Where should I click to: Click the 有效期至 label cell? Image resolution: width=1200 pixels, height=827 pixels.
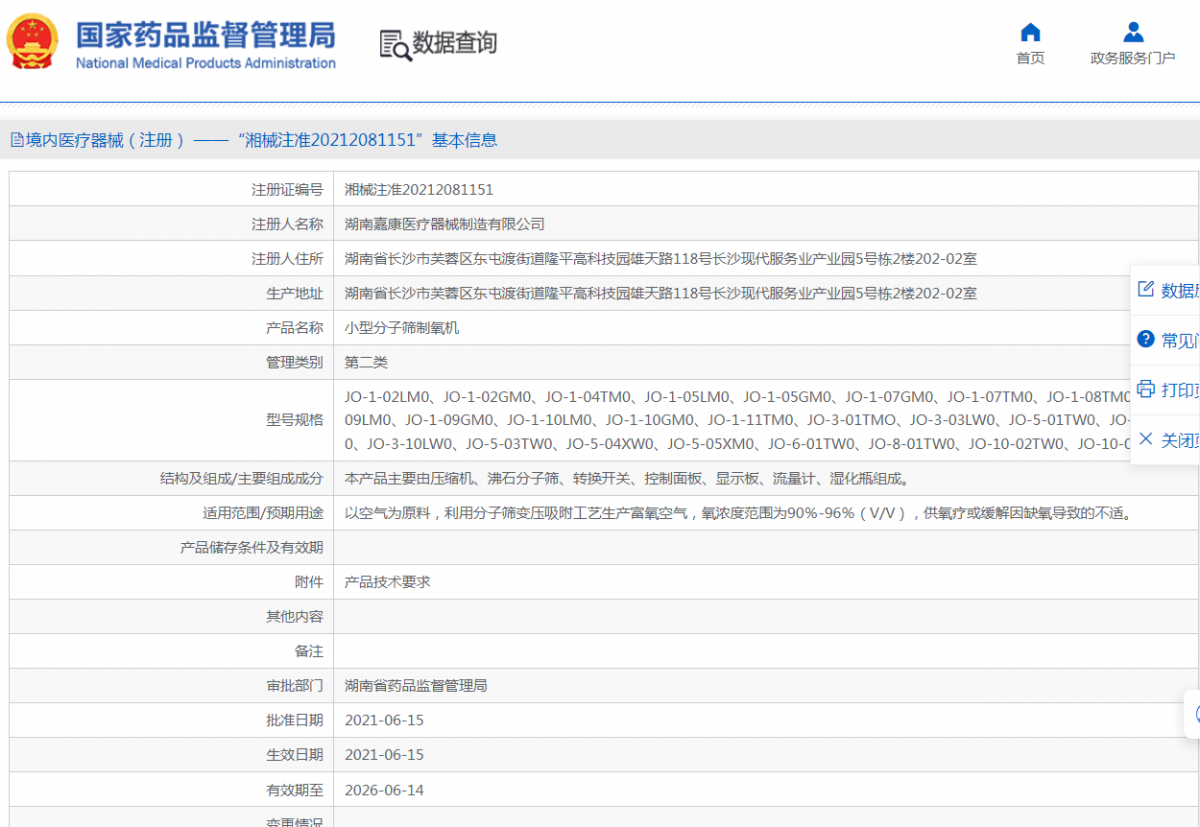(x=171, y=790)
